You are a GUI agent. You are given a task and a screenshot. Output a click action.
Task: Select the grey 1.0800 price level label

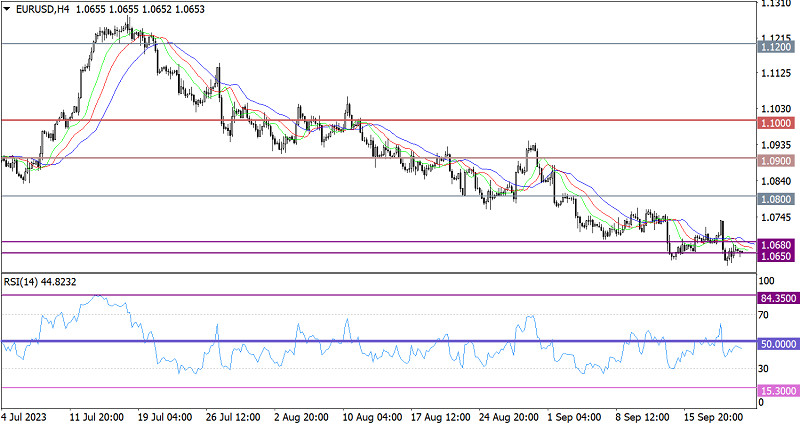776,199
